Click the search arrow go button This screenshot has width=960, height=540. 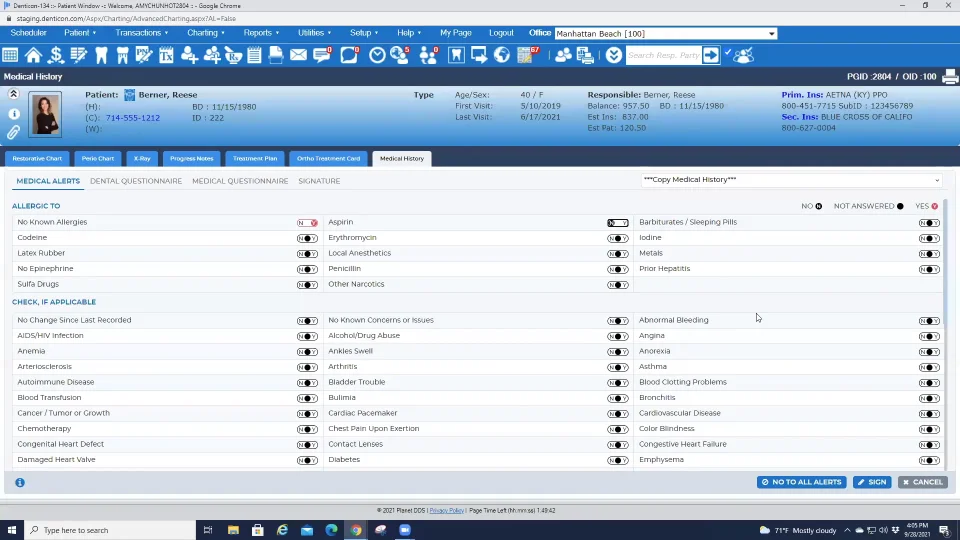point(711,55)
